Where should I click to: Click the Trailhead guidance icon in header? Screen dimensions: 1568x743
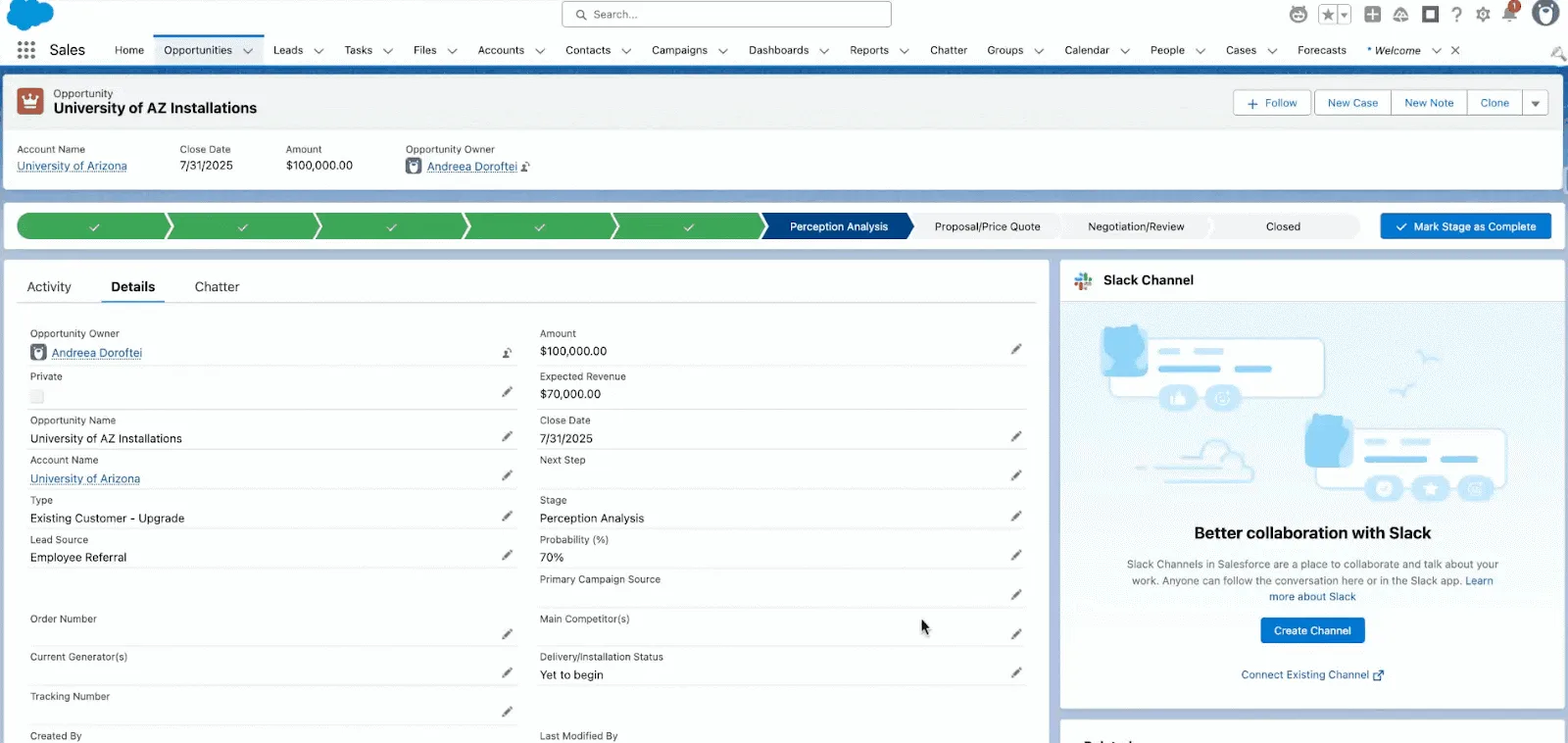1400,15
